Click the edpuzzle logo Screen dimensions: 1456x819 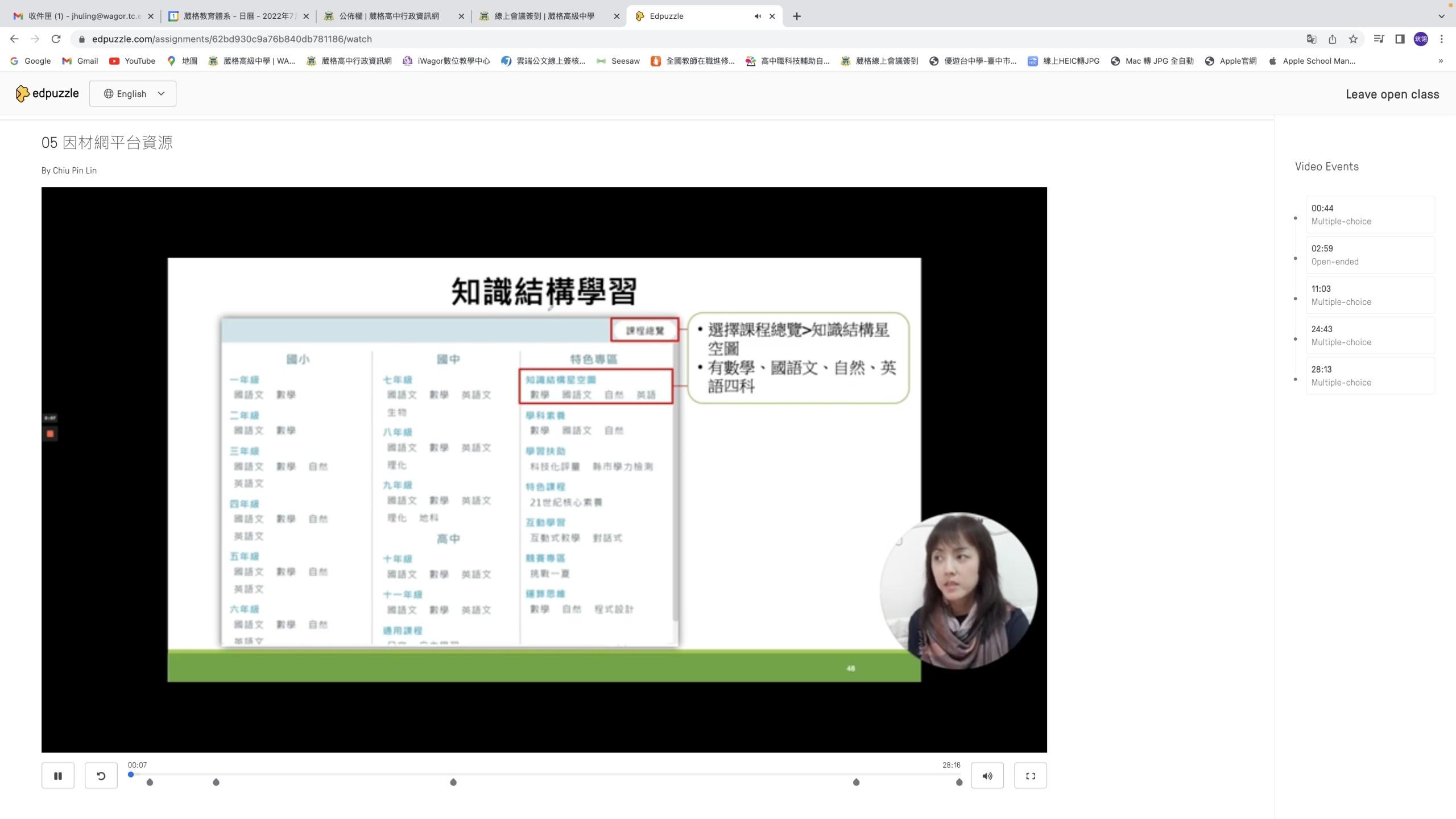48,93
